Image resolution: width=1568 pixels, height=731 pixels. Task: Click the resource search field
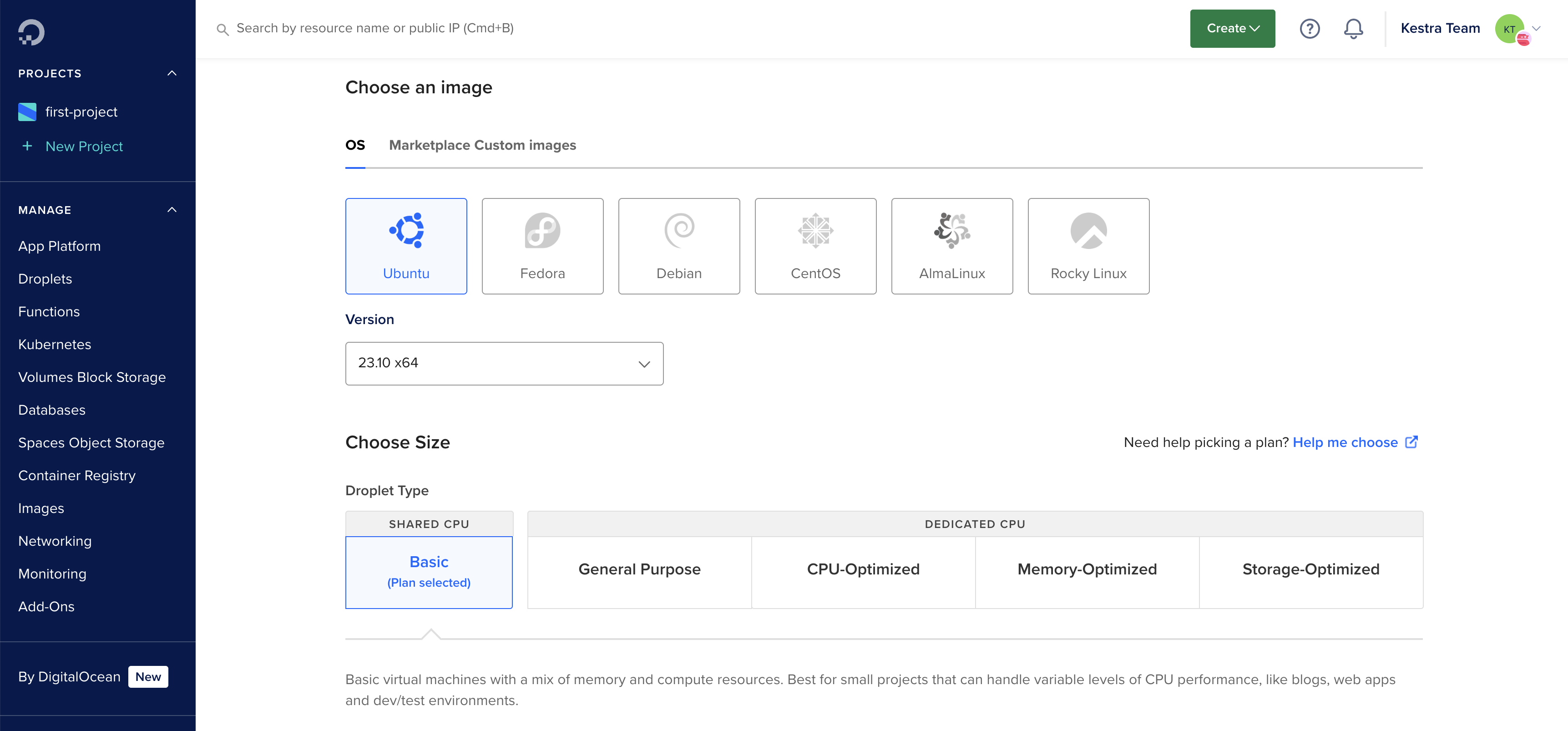pos(375,29)
